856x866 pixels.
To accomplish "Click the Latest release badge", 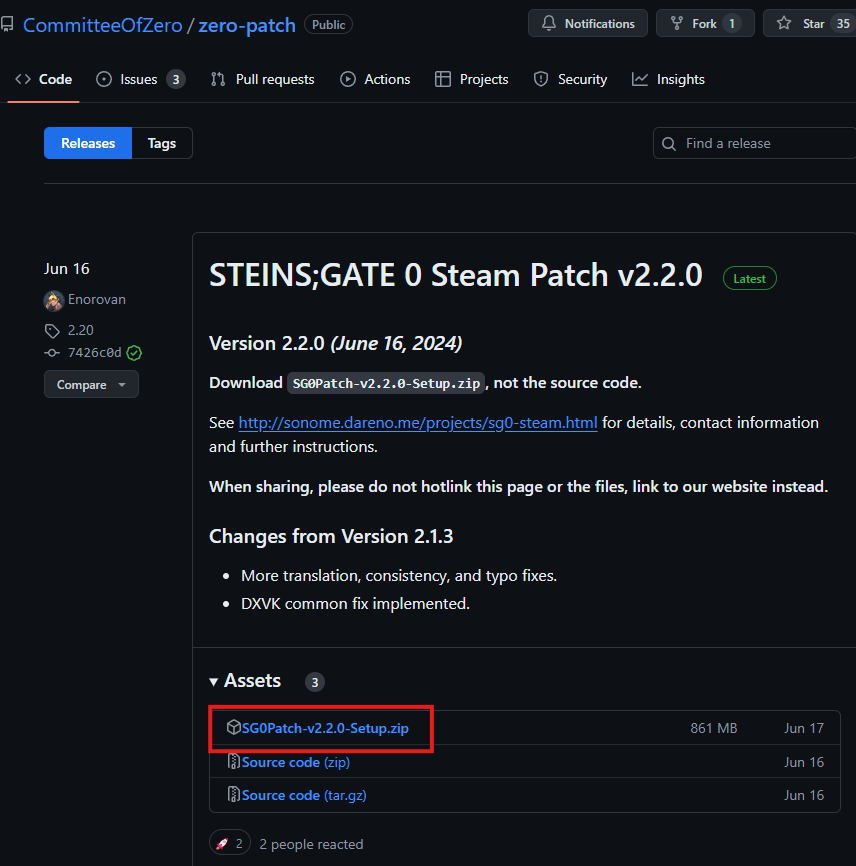I will coord(749,278).
